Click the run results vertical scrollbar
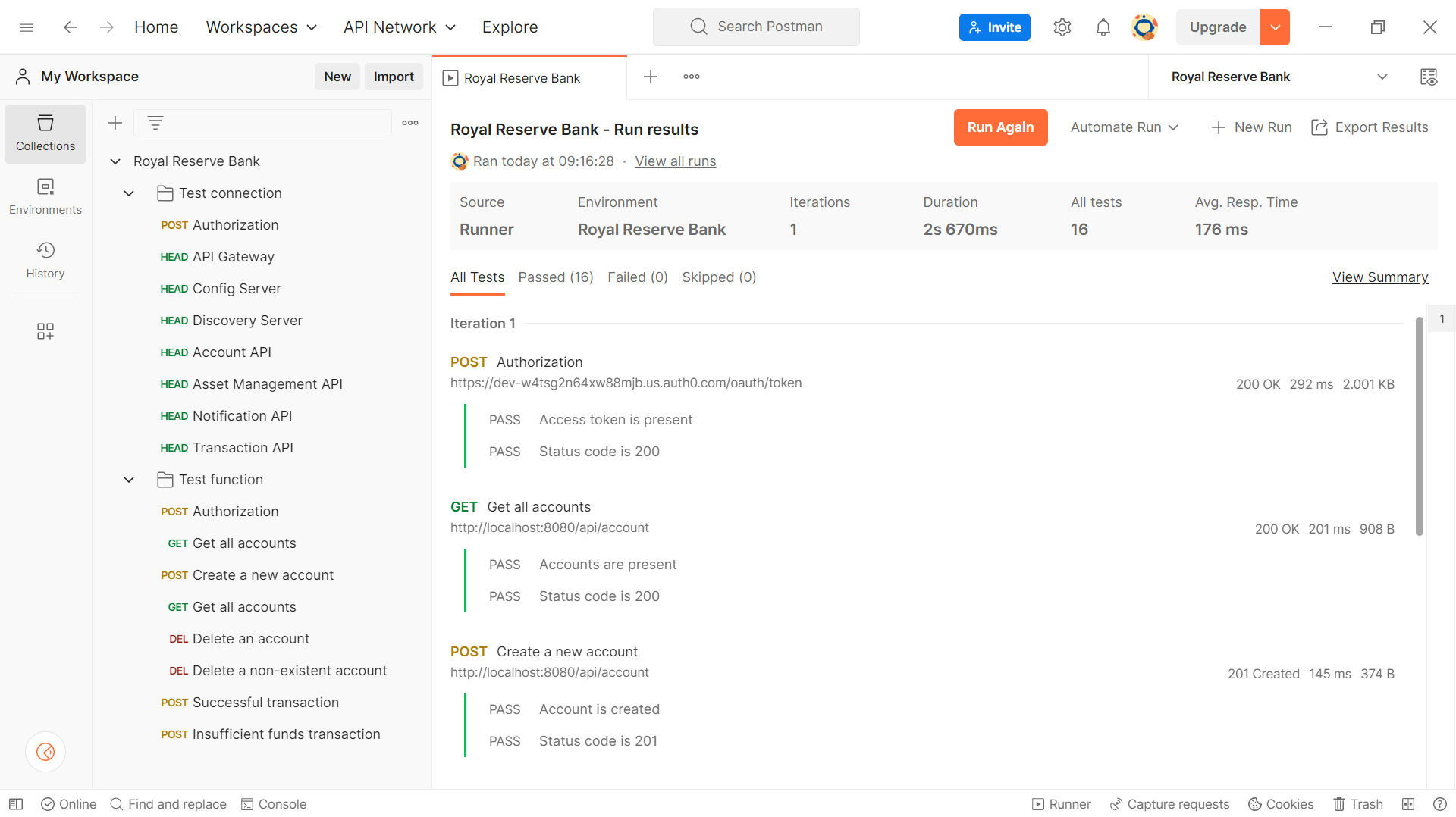Image resolution: width=1456 pixels, height=817 pixels. coord(1420,426)
